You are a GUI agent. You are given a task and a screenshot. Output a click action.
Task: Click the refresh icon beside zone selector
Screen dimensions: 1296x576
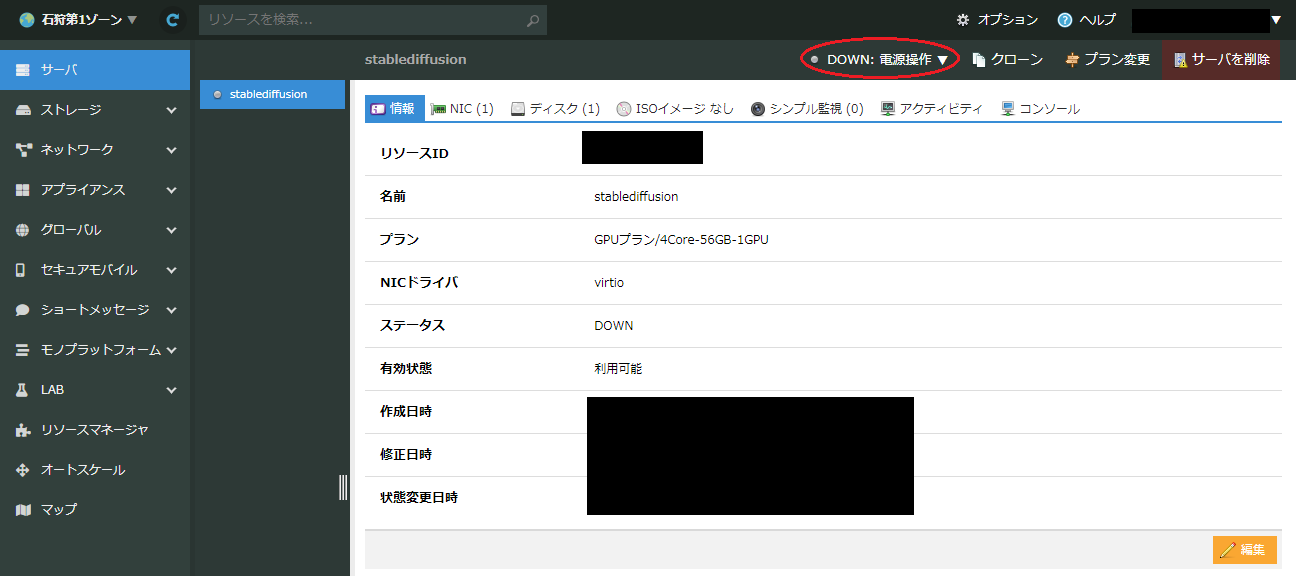pyautogui.click(x=173, y=20)
